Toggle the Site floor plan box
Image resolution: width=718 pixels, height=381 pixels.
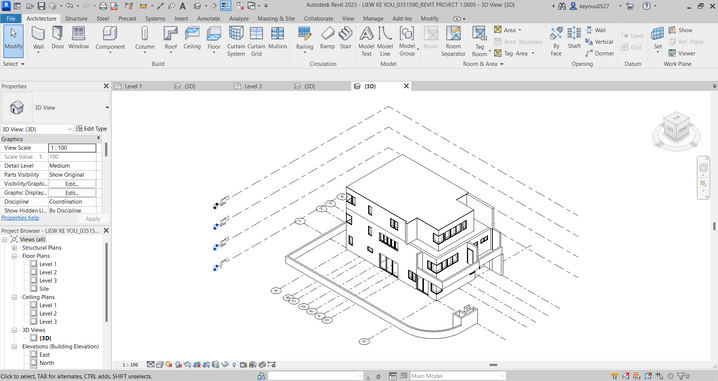pyautogui.click(x=34, y=288)
